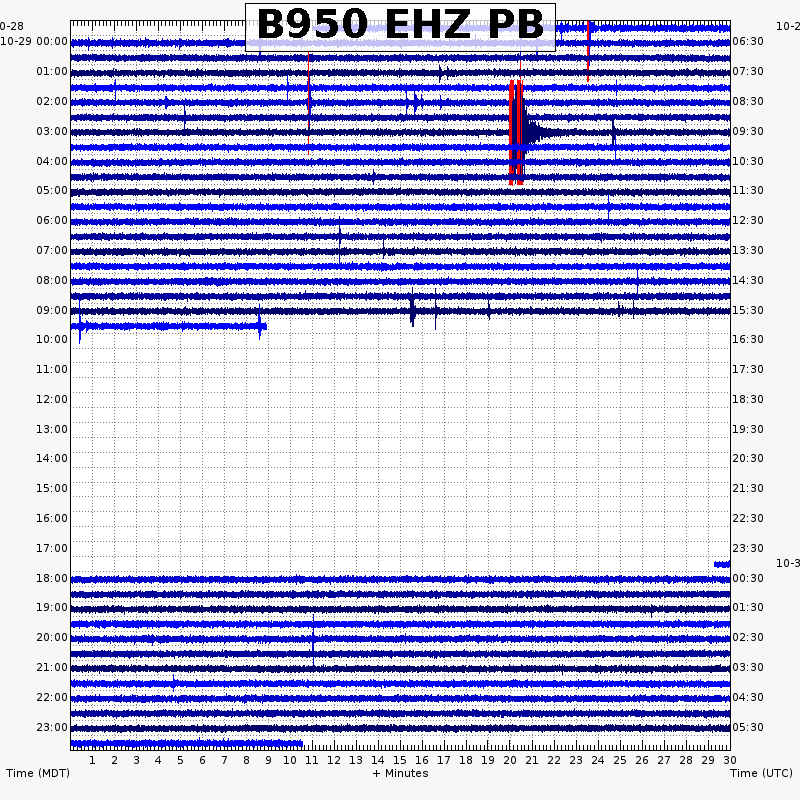Select the 03:00 MDT time label
This screenshot has width=800, height=800.
click(52, 132)
